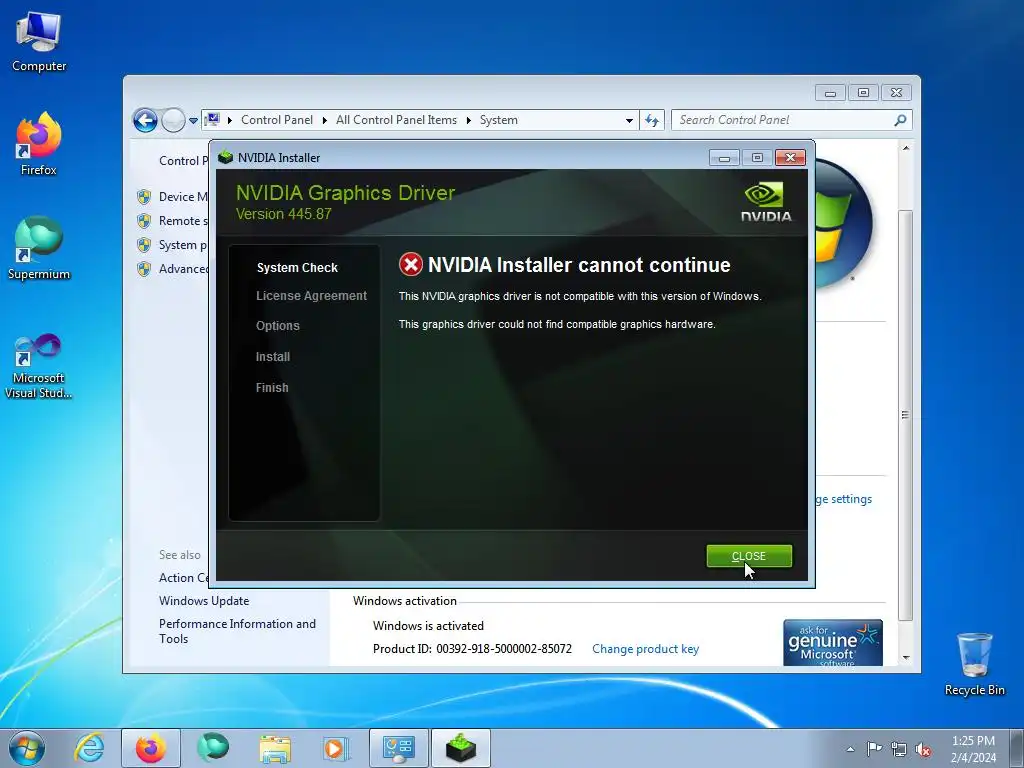This screenshot has width=1024, height=768.
Task: Open the address bar history dropdown
Action: tap(629, 120)
